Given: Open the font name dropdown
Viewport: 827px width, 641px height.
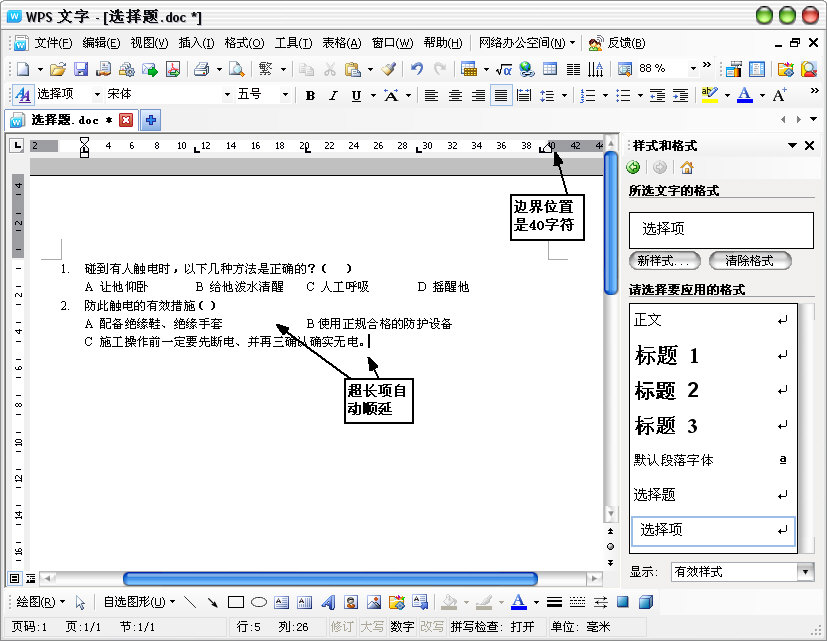Looking at the screenshot, I should [x=228, y=95].
